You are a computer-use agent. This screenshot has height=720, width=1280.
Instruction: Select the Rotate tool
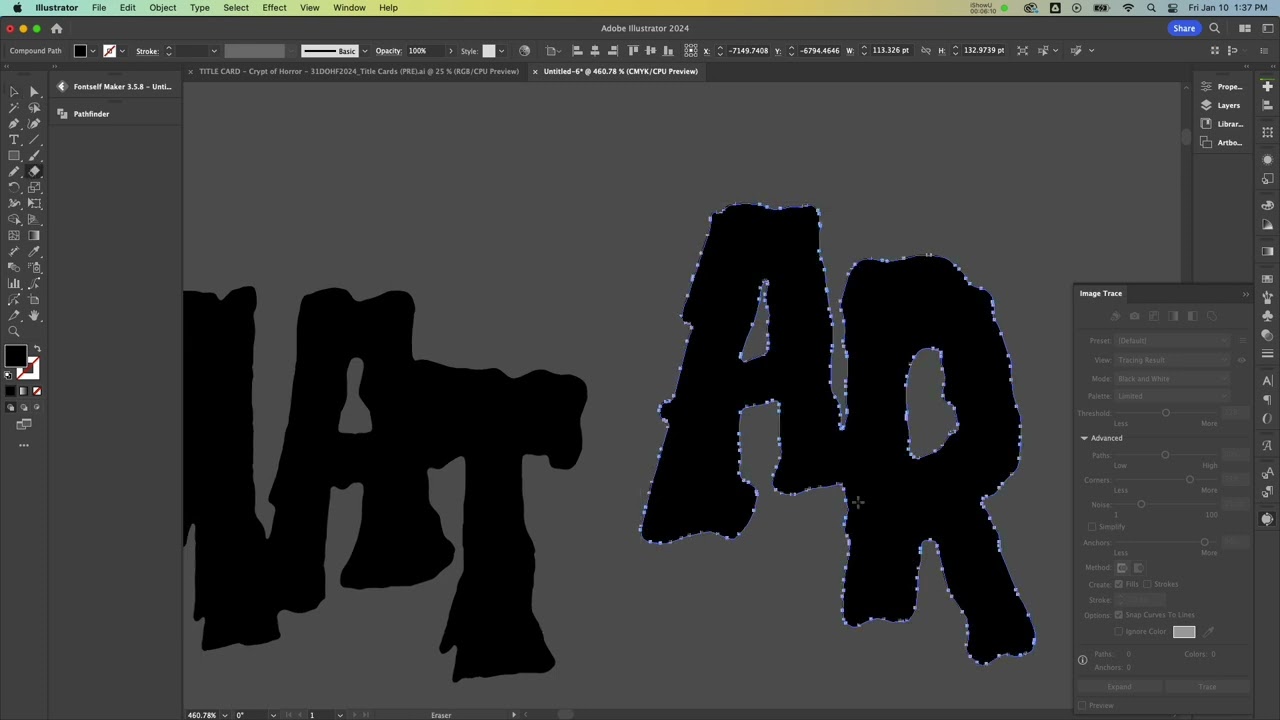[x=14, y=188]
